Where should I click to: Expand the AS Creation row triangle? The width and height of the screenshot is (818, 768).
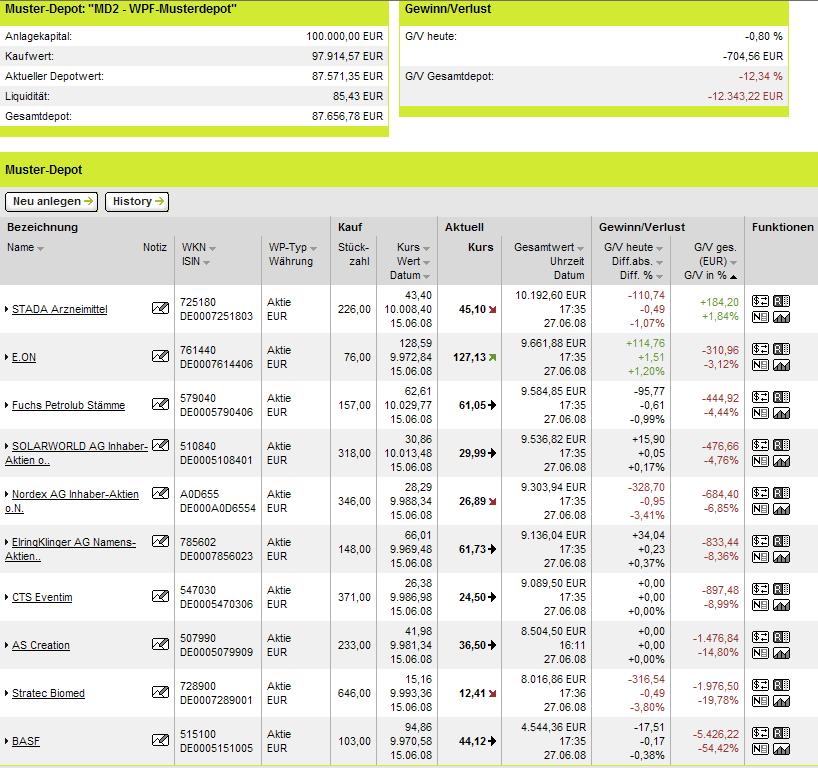(x=7, y=645)
